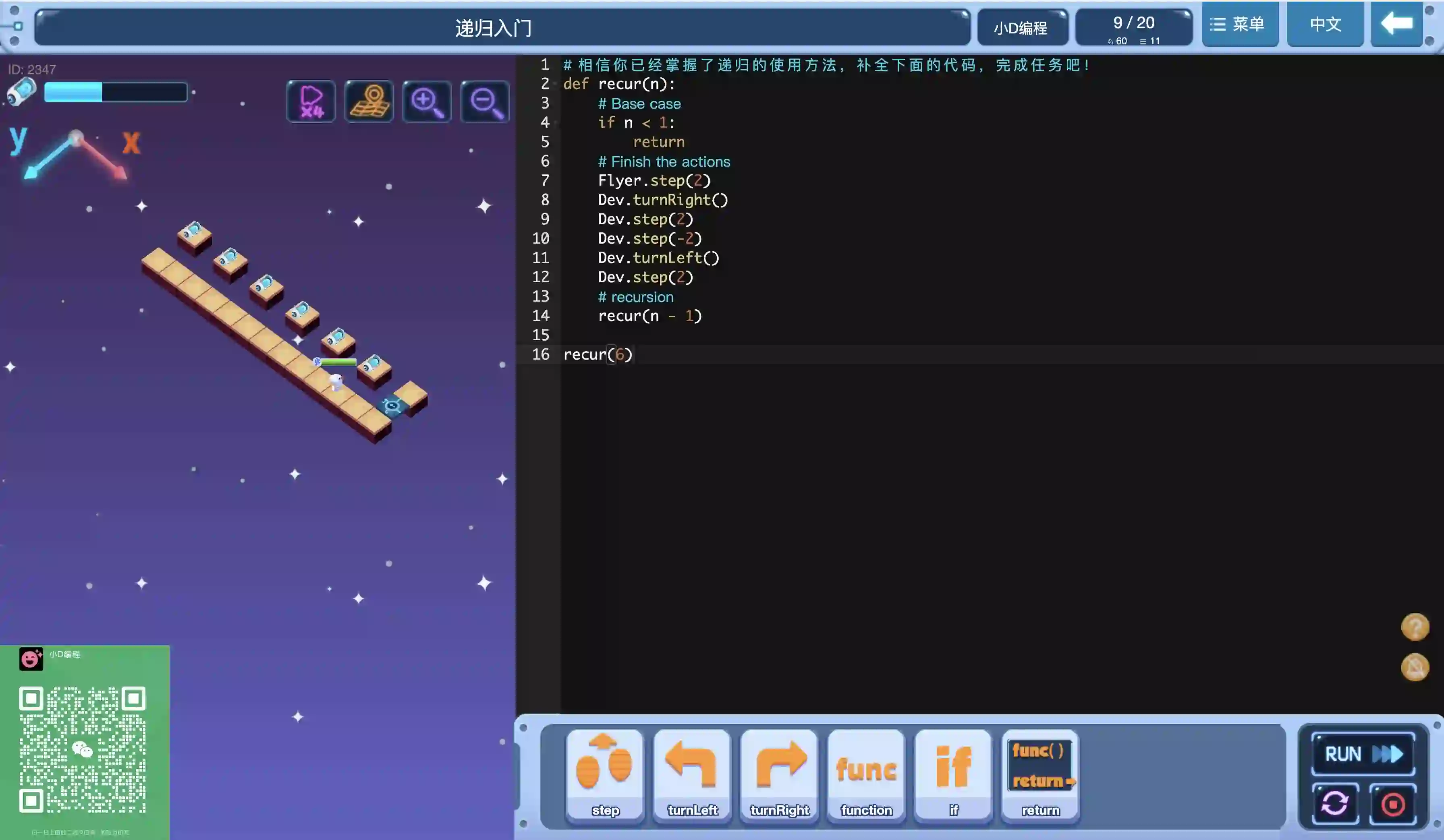Open the help question mark button
The width and height of the screenshot is (1444, 840).
pyautogui.click(x=1415, y=627)
